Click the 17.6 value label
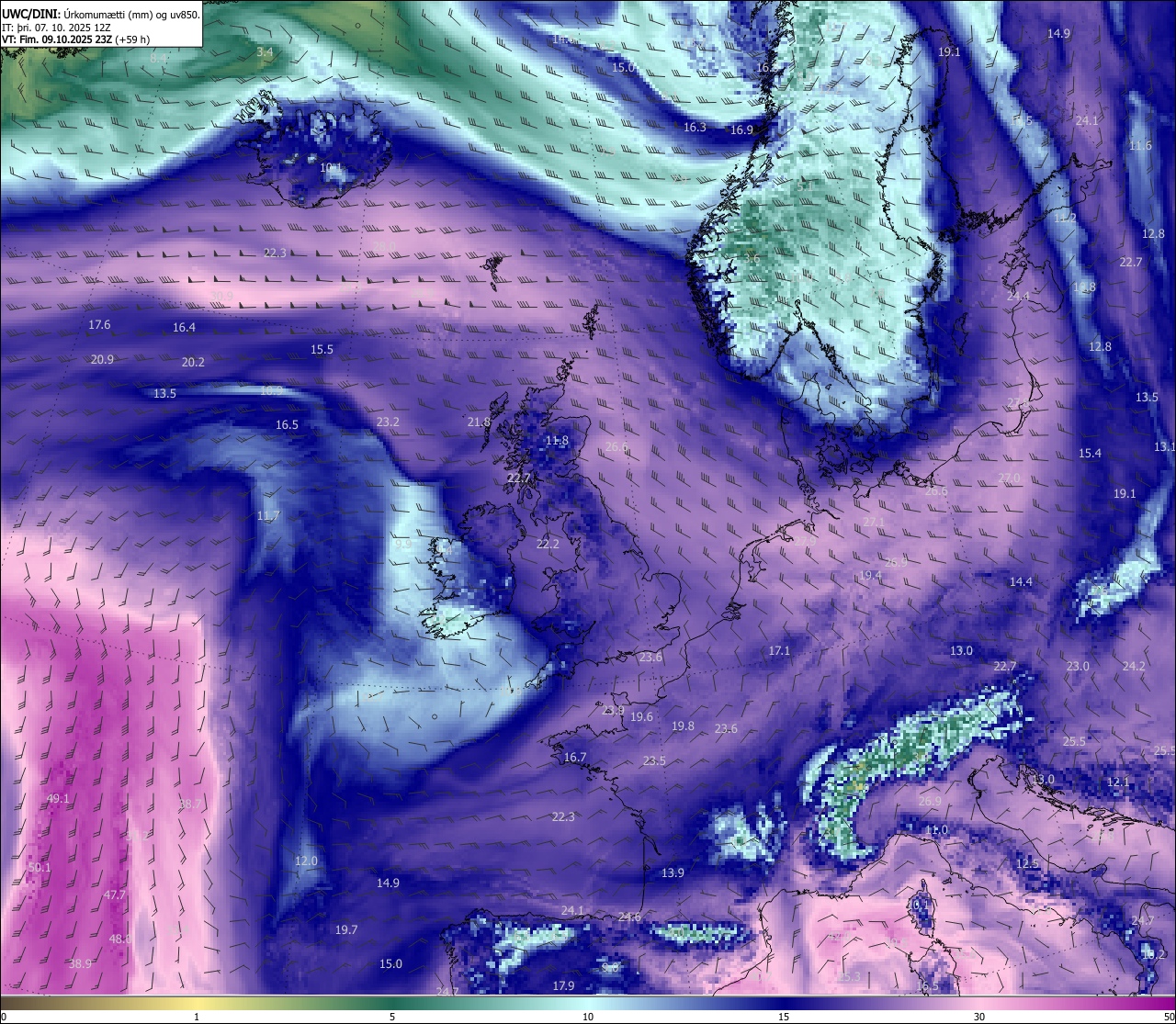Screen dimensions: 1176x1024 (99, 325)
